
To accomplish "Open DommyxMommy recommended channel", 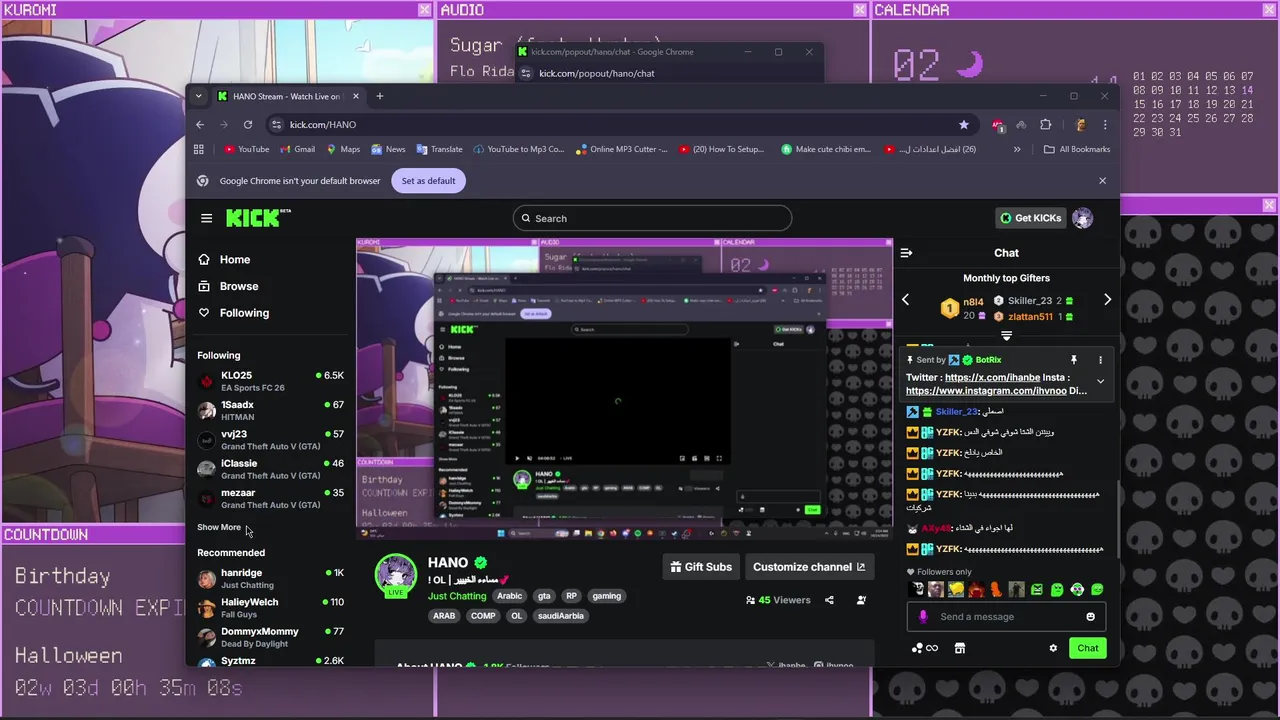I will pos(270,636).
